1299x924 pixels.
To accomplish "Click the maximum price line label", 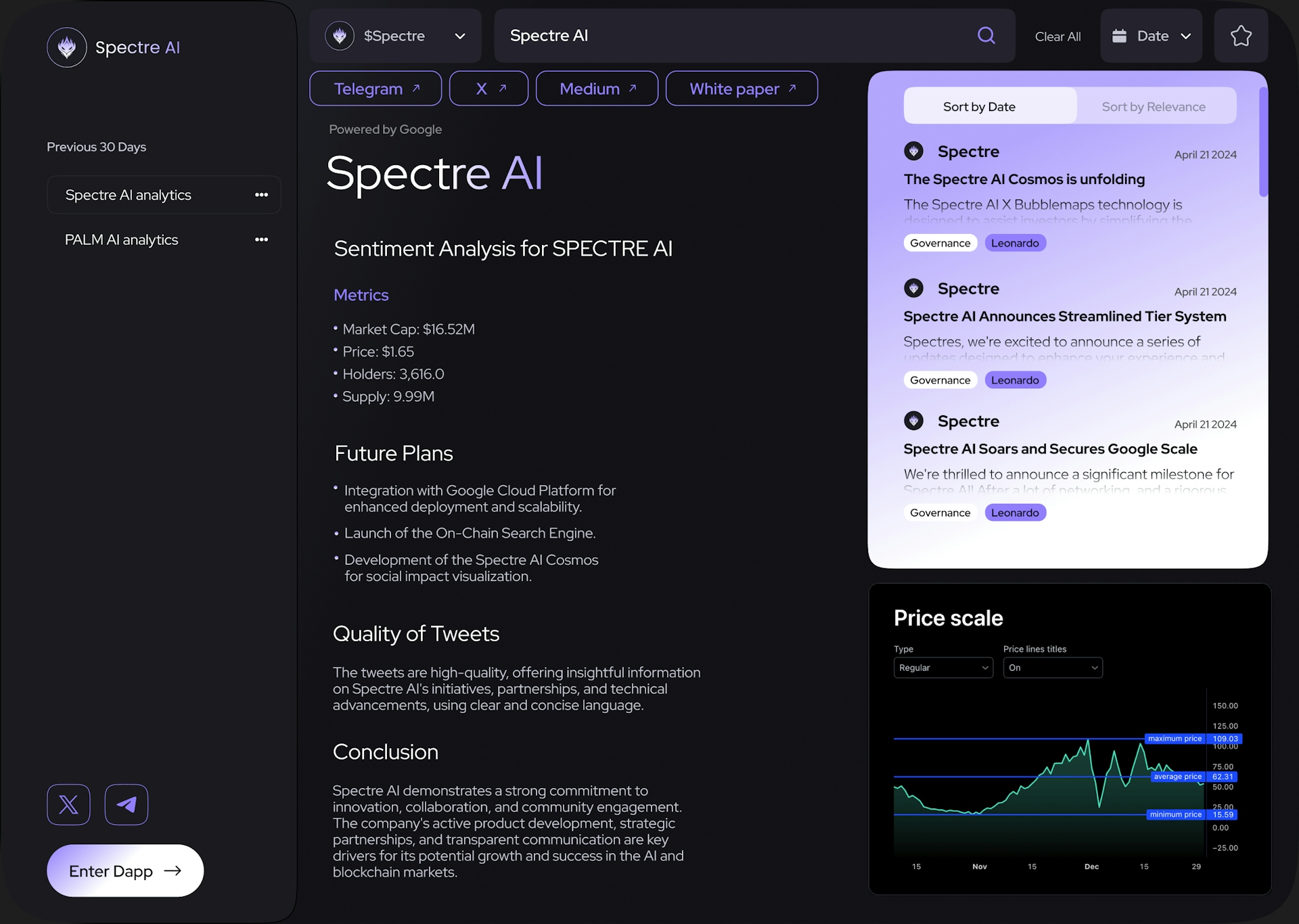I will click(1175, 739).
